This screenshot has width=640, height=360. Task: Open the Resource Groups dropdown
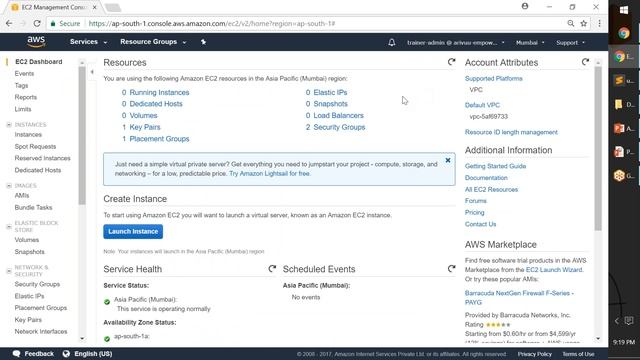point(153,42)
